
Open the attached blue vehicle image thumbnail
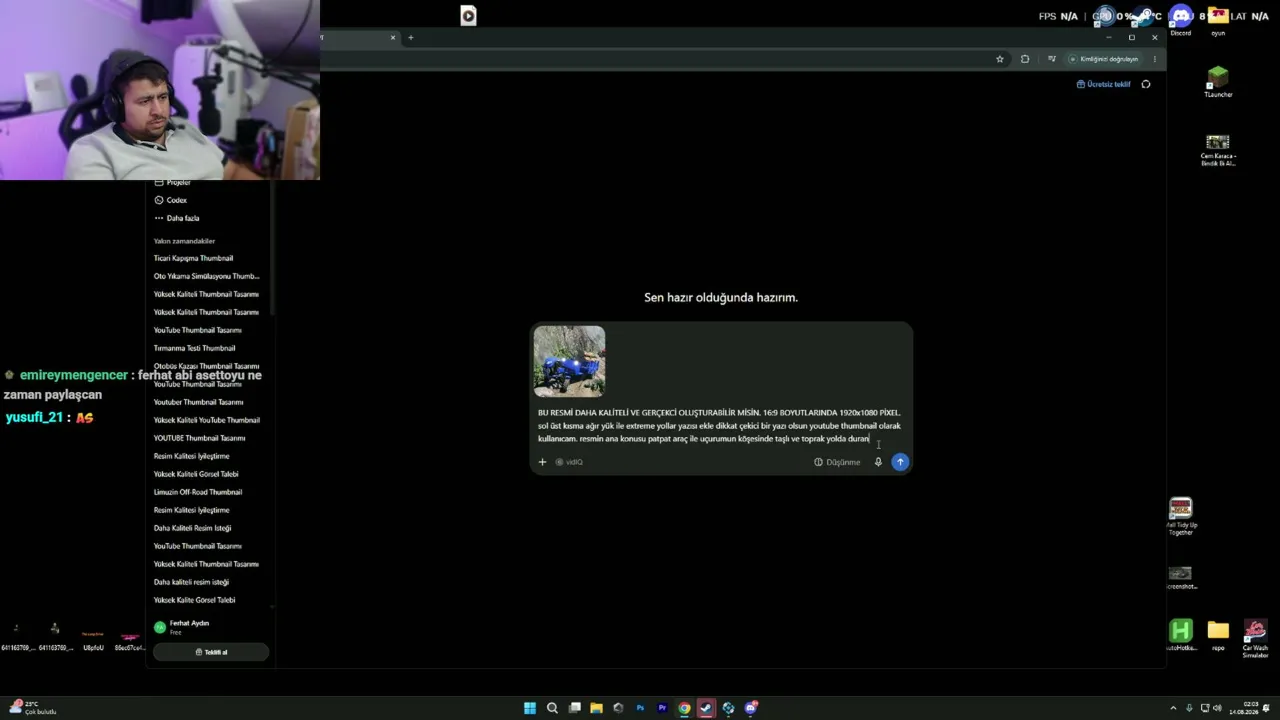pos(569,361)
